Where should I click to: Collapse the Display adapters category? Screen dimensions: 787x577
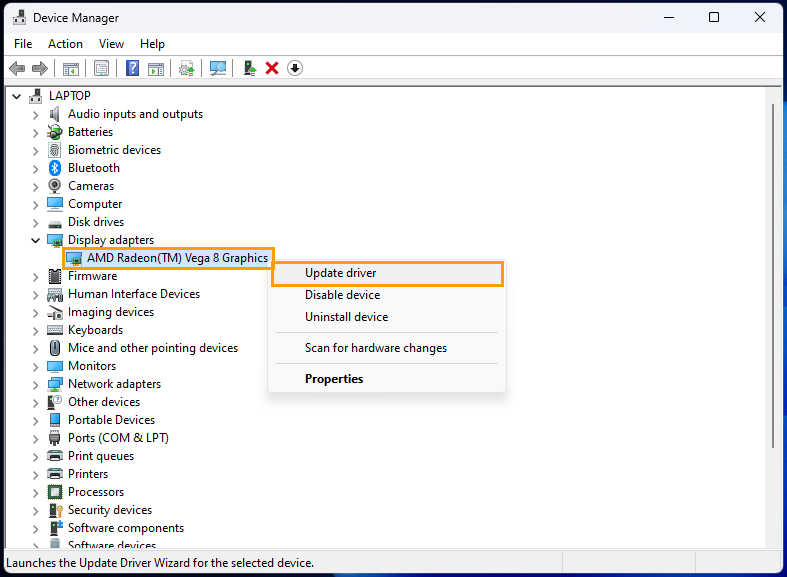click(x=36, y=240)
